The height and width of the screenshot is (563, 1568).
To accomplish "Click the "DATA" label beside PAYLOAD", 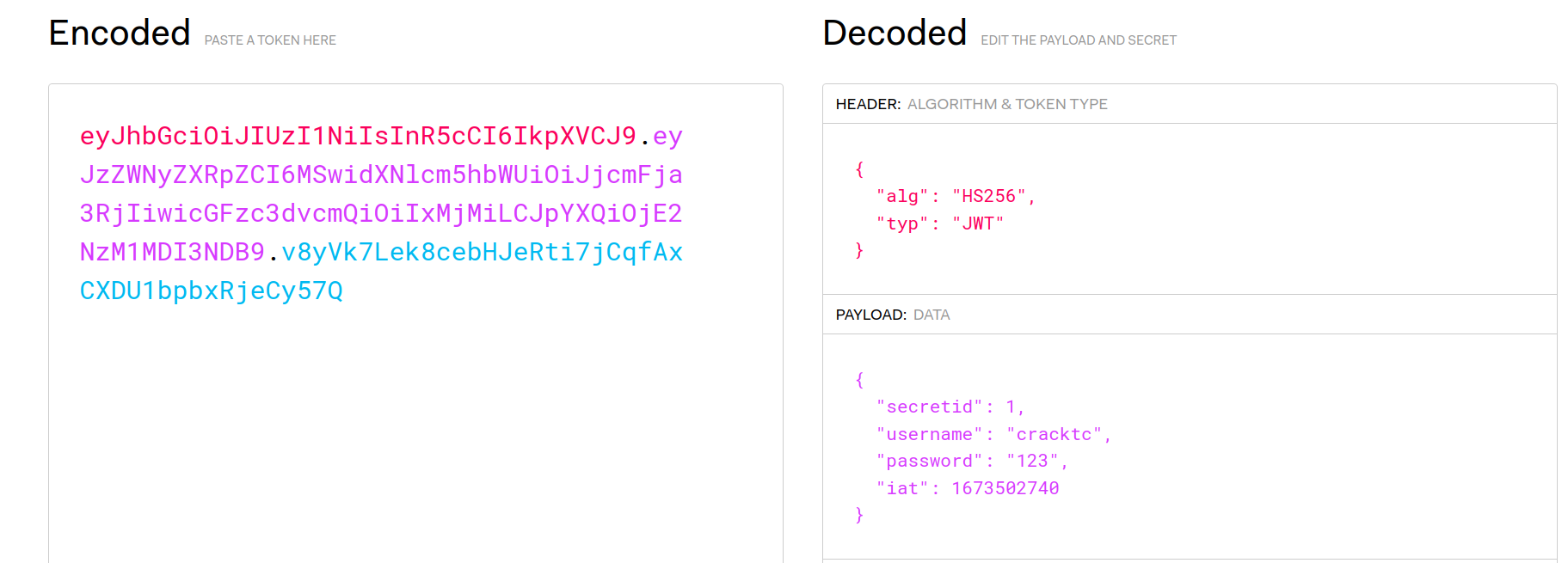I will pos(932,315).
